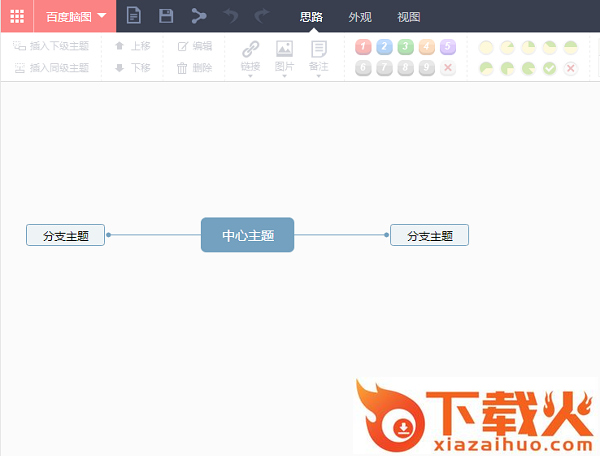Collapse the right branch connector dot
The width and height of the screenshot is (600, 456).
[386, 235]
